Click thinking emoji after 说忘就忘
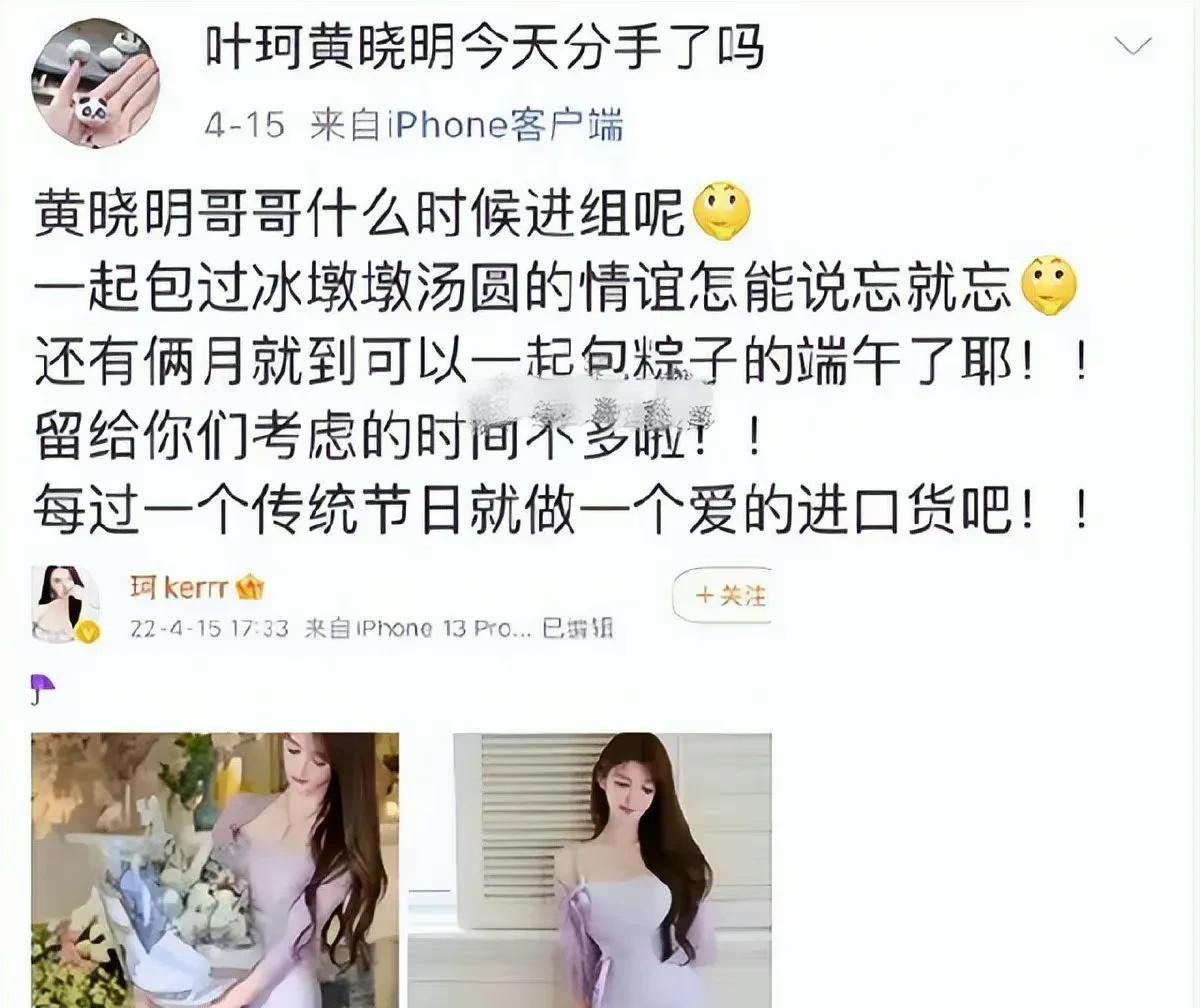 (1048, 286)
